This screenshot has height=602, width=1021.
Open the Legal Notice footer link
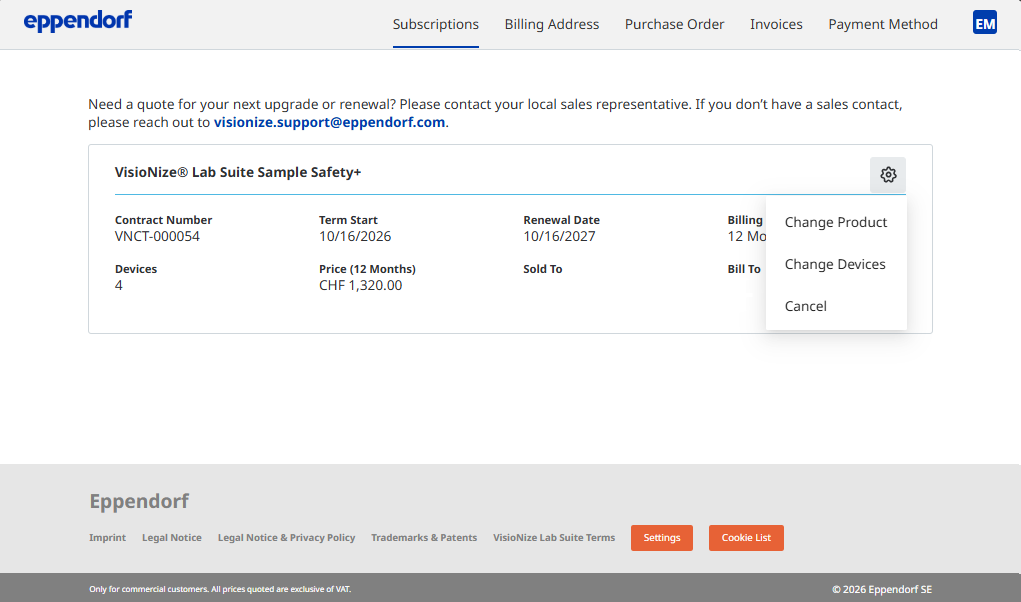point(172,538)
